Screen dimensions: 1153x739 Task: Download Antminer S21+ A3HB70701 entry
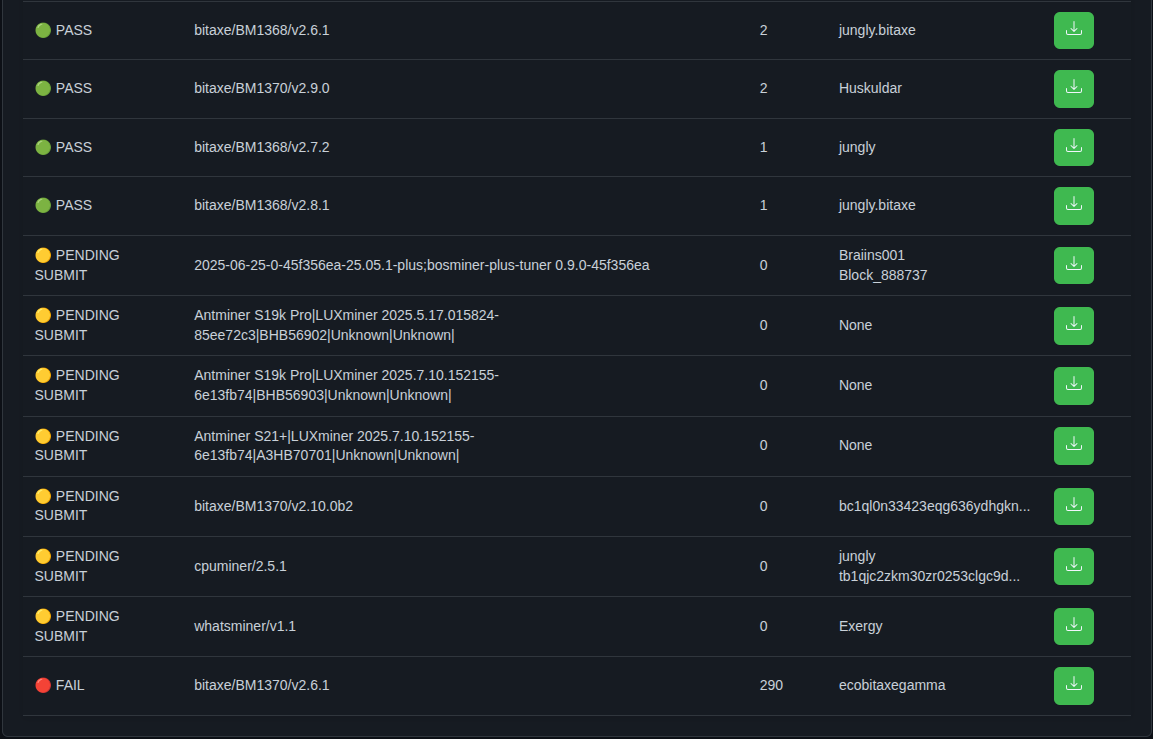point(1074,446)
